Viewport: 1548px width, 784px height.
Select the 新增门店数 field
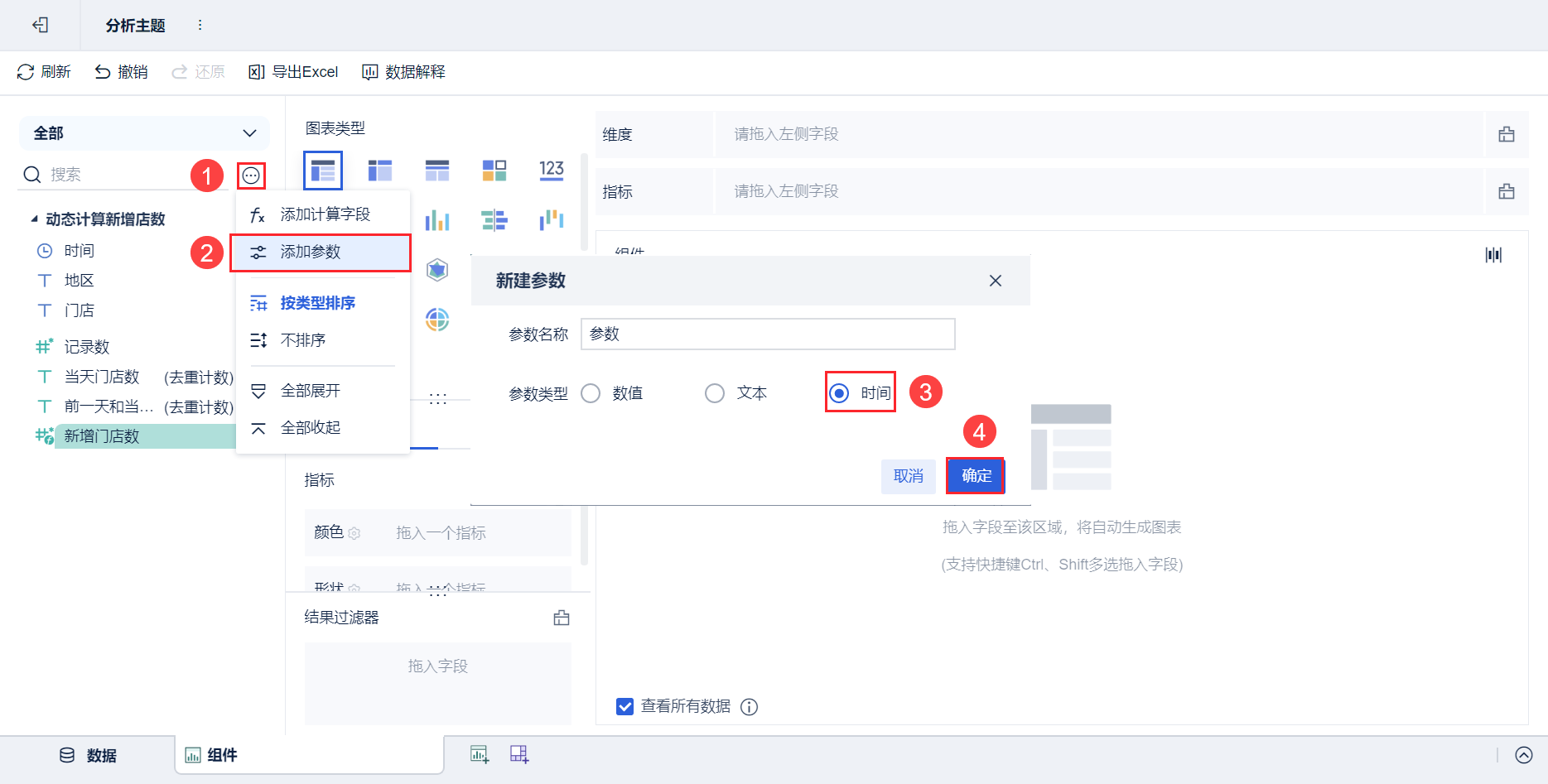pos(102,436)
